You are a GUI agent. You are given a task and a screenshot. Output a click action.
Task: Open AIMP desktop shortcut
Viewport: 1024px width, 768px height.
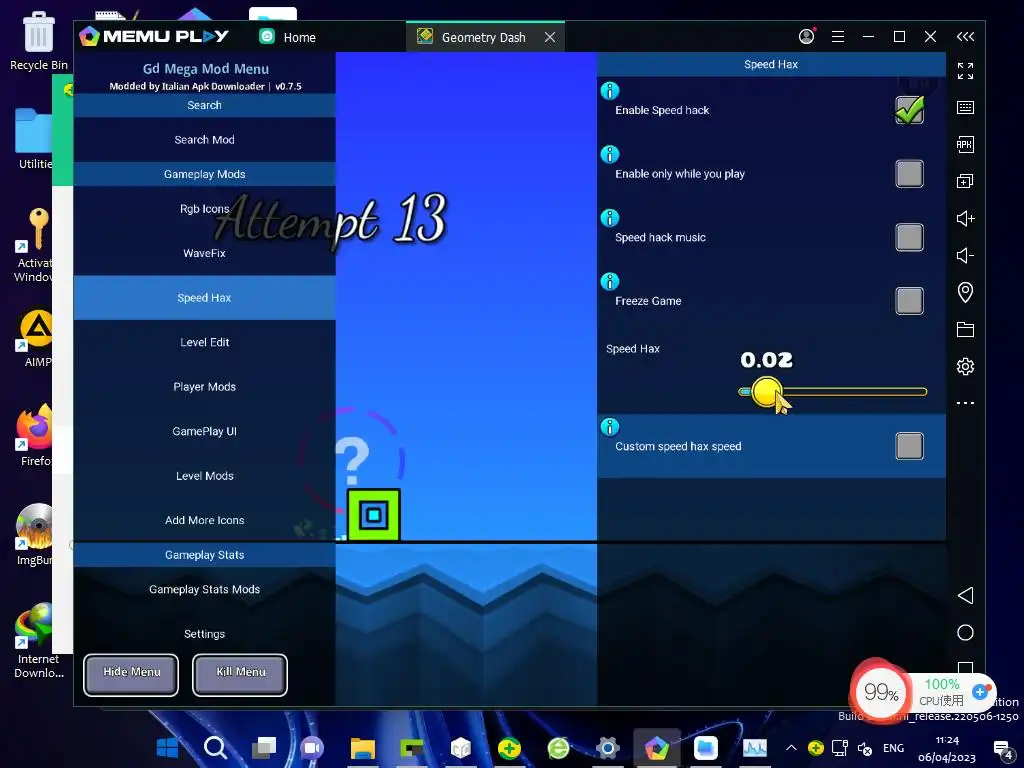coord(37,338)
